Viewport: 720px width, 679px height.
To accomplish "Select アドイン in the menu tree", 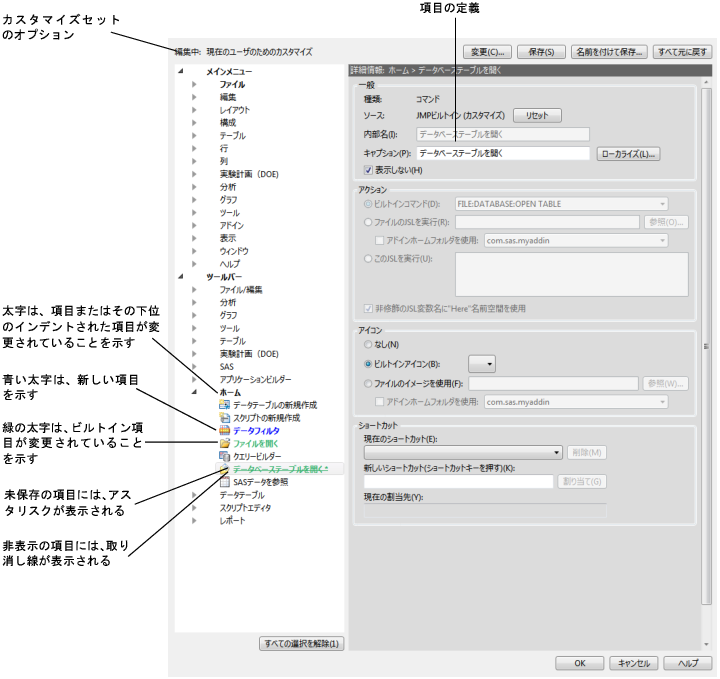I will (x=232, y=225).
